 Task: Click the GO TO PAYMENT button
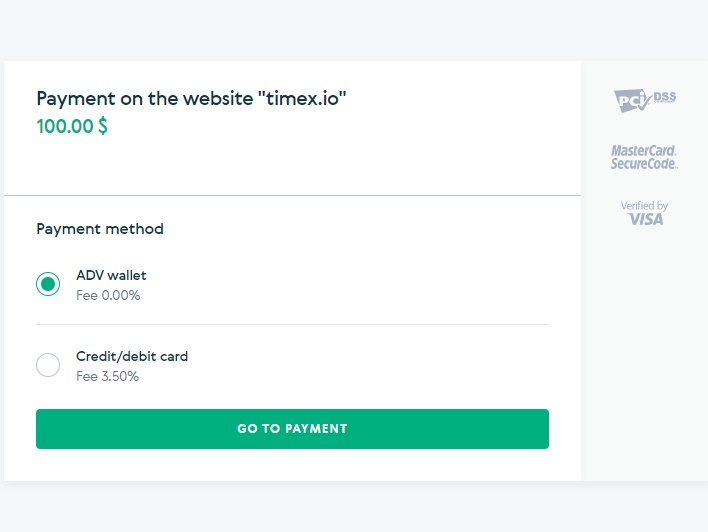tap(293, 429)
